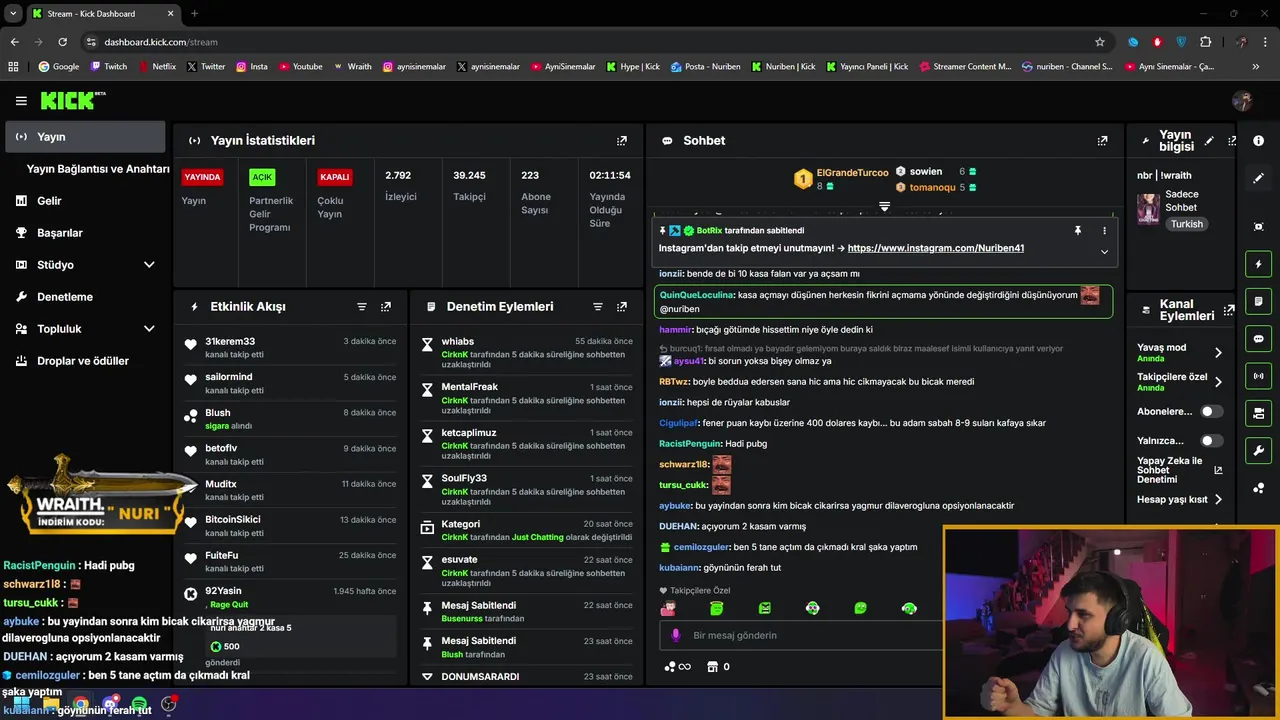Edit stream info with the Yayın bilgisi pencil
Screen dimensions: 1280x720
[1209, 141]
